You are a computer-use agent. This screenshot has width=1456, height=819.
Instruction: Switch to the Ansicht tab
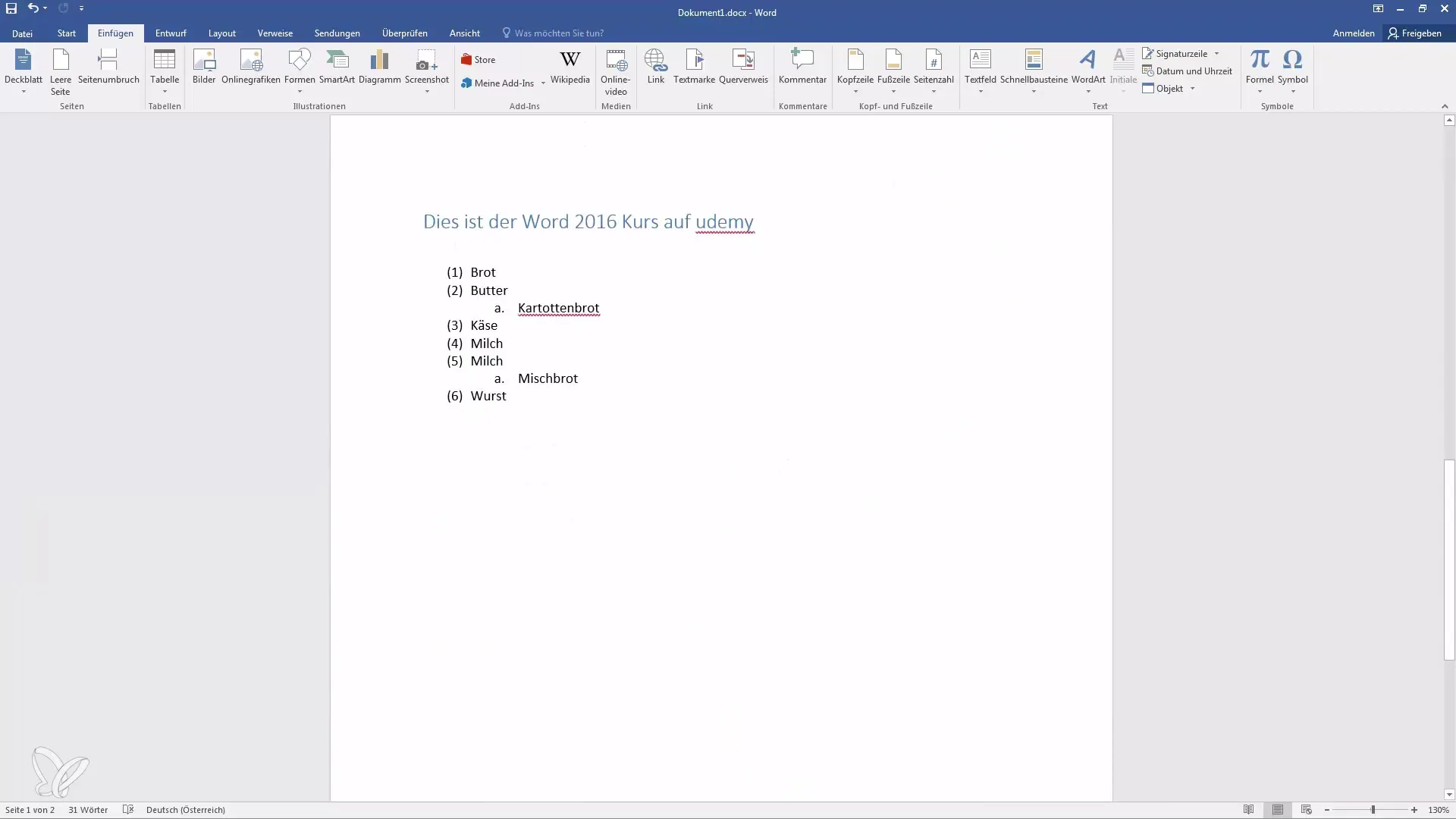[465, 33]
